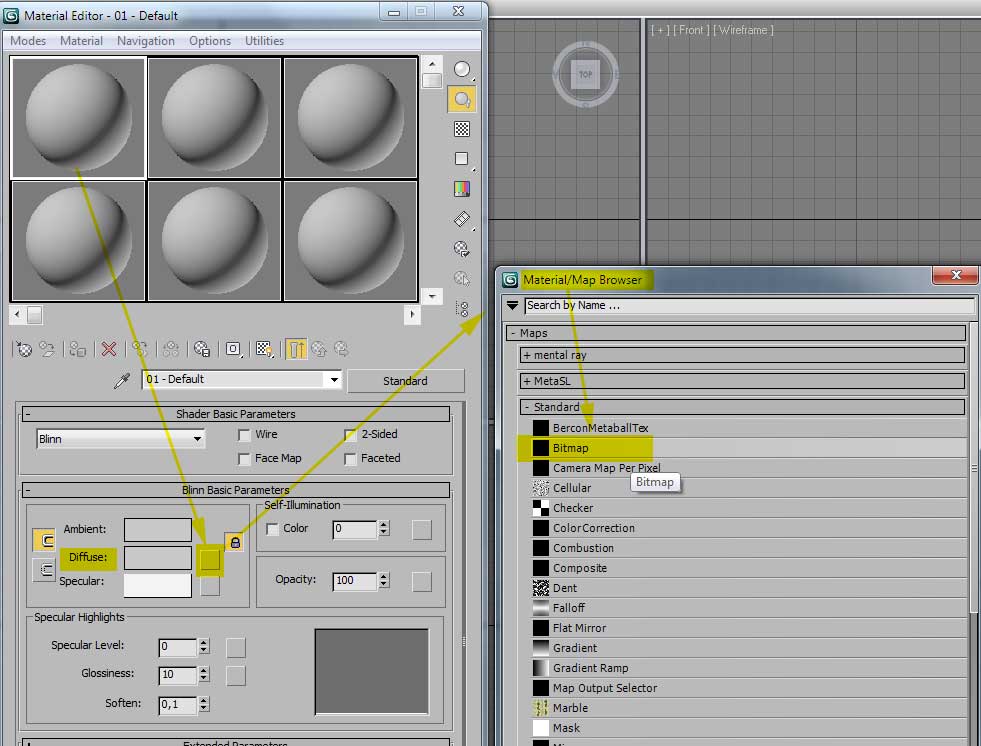Enable the 2-Sided checkbox
The width and height of the screenshot is (981, 746).
(x=350, y=435)
